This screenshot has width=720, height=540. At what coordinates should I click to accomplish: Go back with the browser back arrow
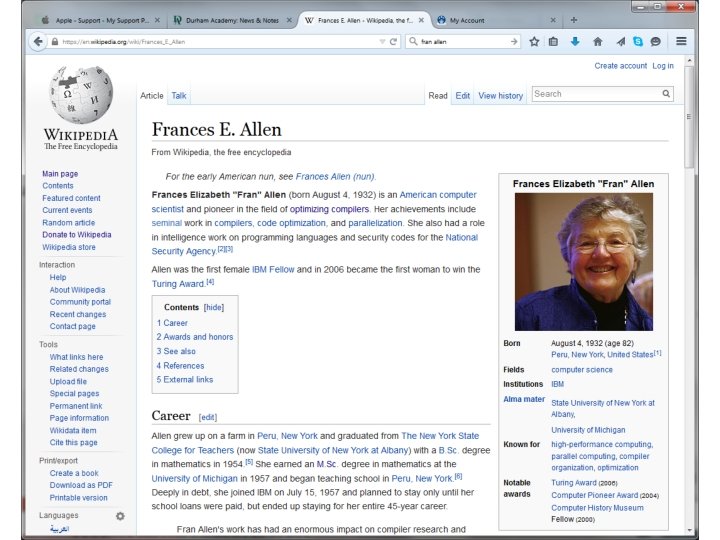click(38, 41)
